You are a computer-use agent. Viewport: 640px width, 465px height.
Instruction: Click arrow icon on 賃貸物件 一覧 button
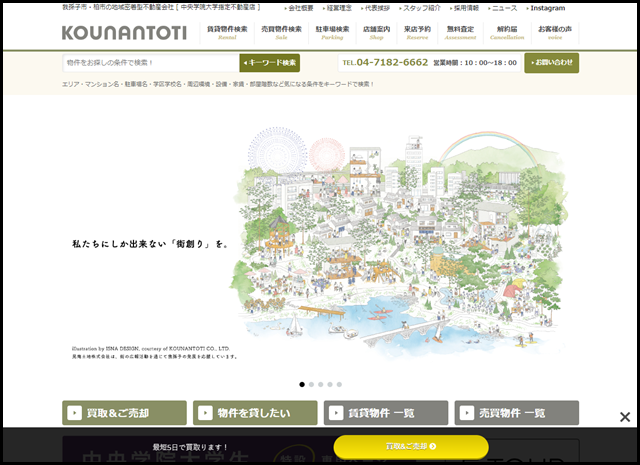[336, 413]
